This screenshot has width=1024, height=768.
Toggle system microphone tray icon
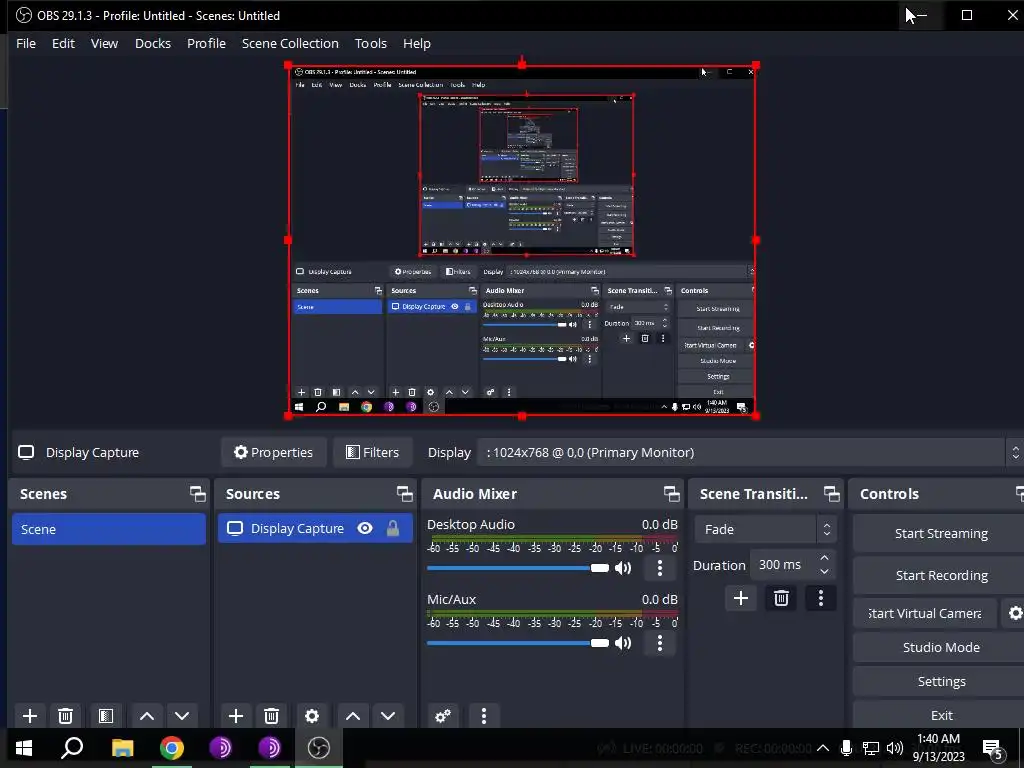click(846, 748)
